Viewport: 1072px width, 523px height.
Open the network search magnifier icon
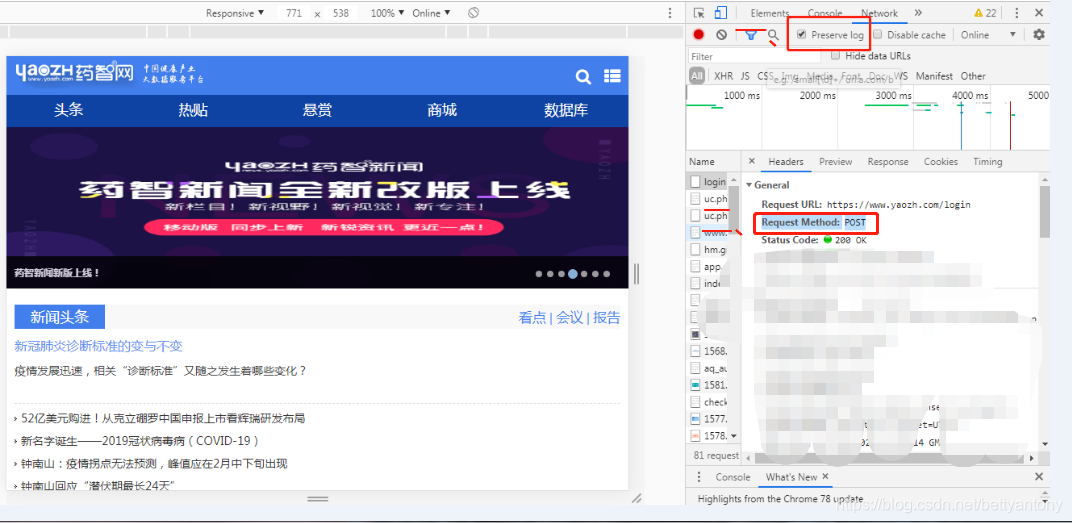click(x=773, y=35)
